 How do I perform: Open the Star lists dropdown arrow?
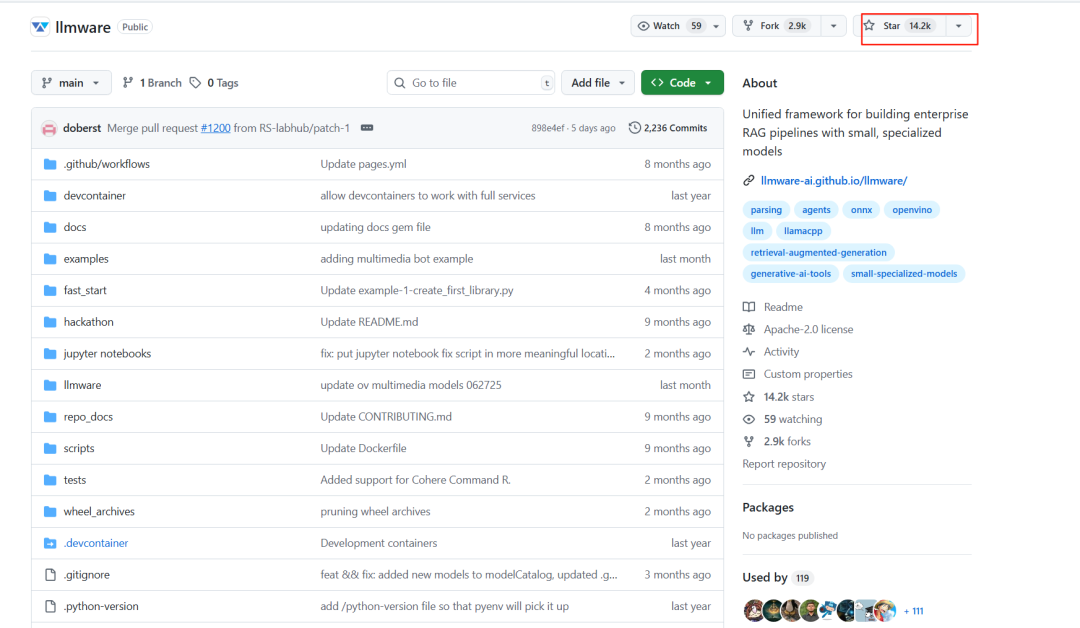pos(958,26)
